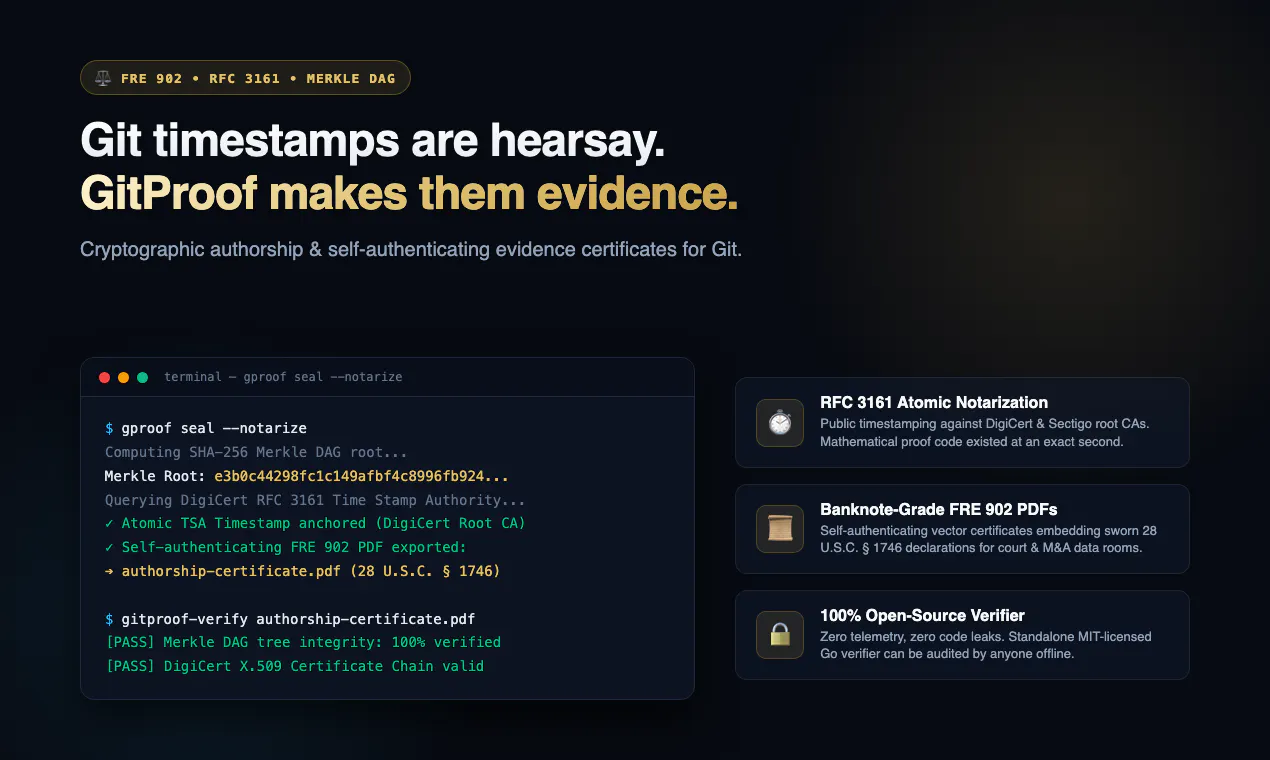This screenshot has height=760, width=1270.
Task: Click the padlock icon beside 100% Open-Source Verifier
Action: 780,635
